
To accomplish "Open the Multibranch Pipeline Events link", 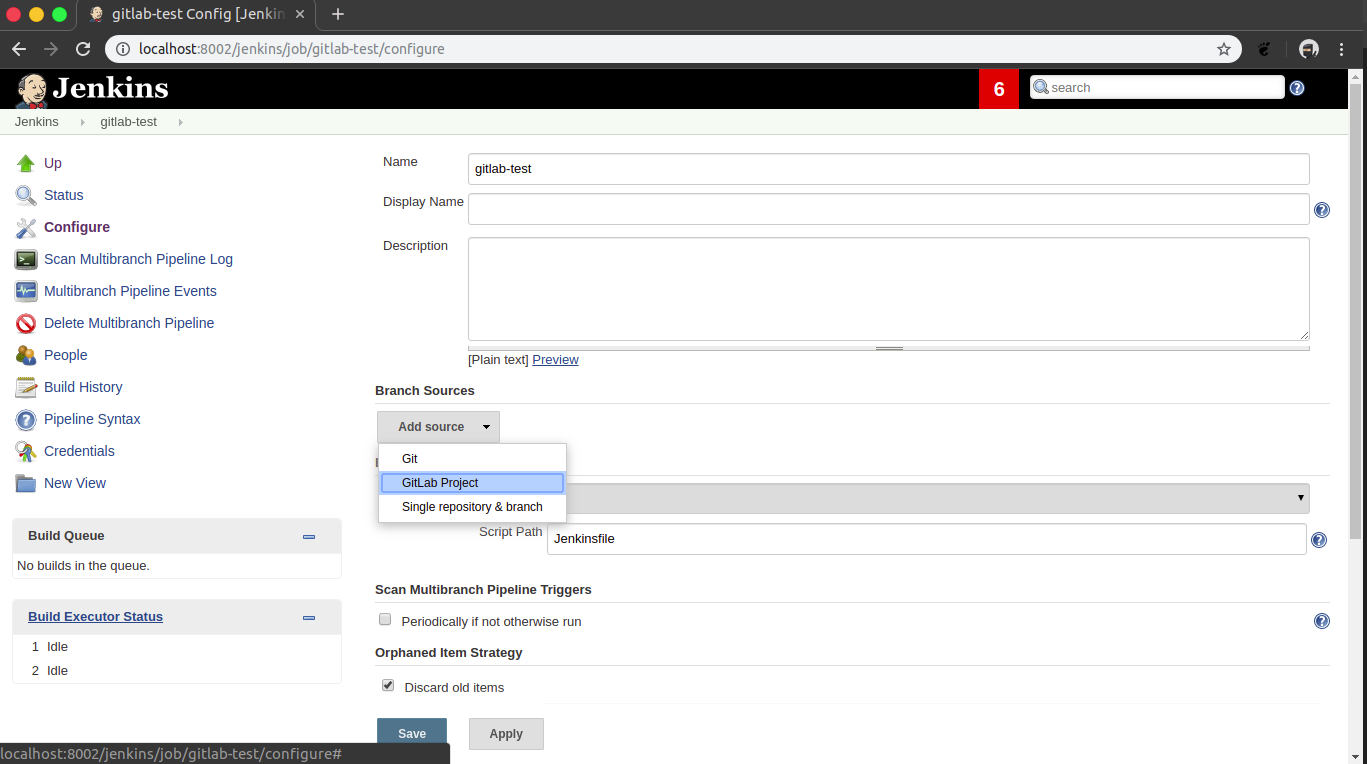I will point(130,291).
